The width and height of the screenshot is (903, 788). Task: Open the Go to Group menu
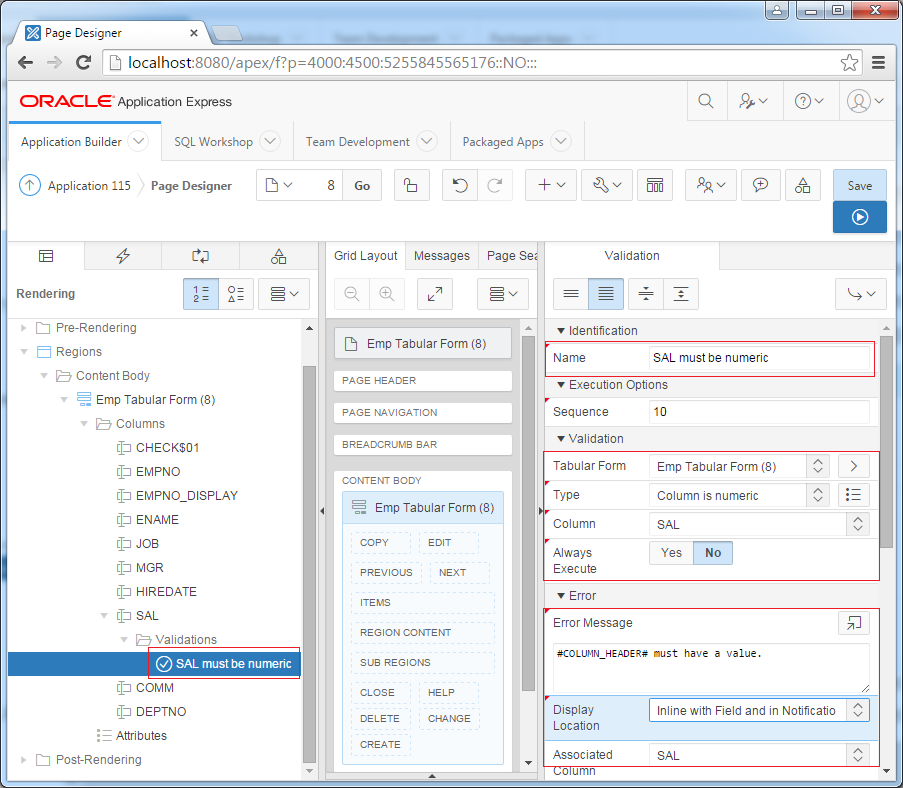pyautogui.click(x=860, y=294)
